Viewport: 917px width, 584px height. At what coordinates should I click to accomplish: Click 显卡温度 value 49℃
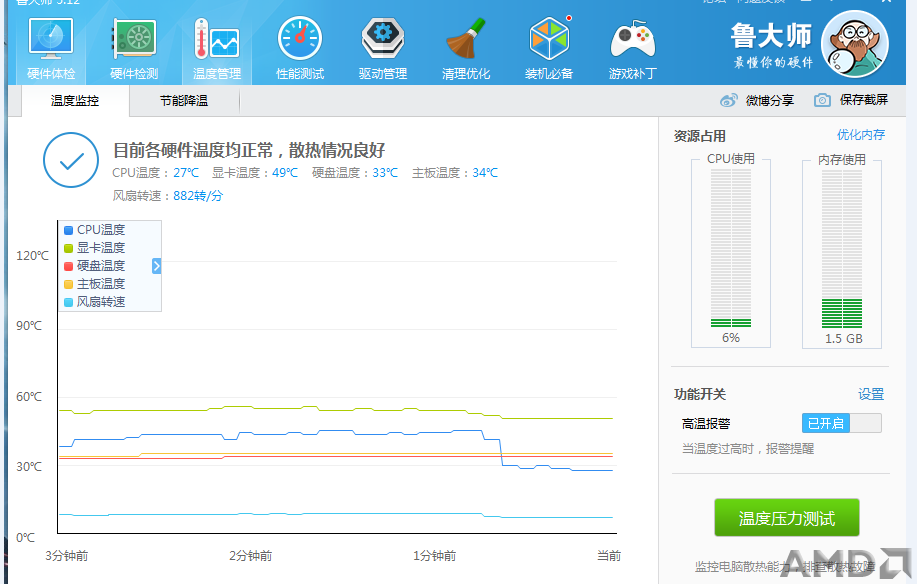[x=285, y=173]
